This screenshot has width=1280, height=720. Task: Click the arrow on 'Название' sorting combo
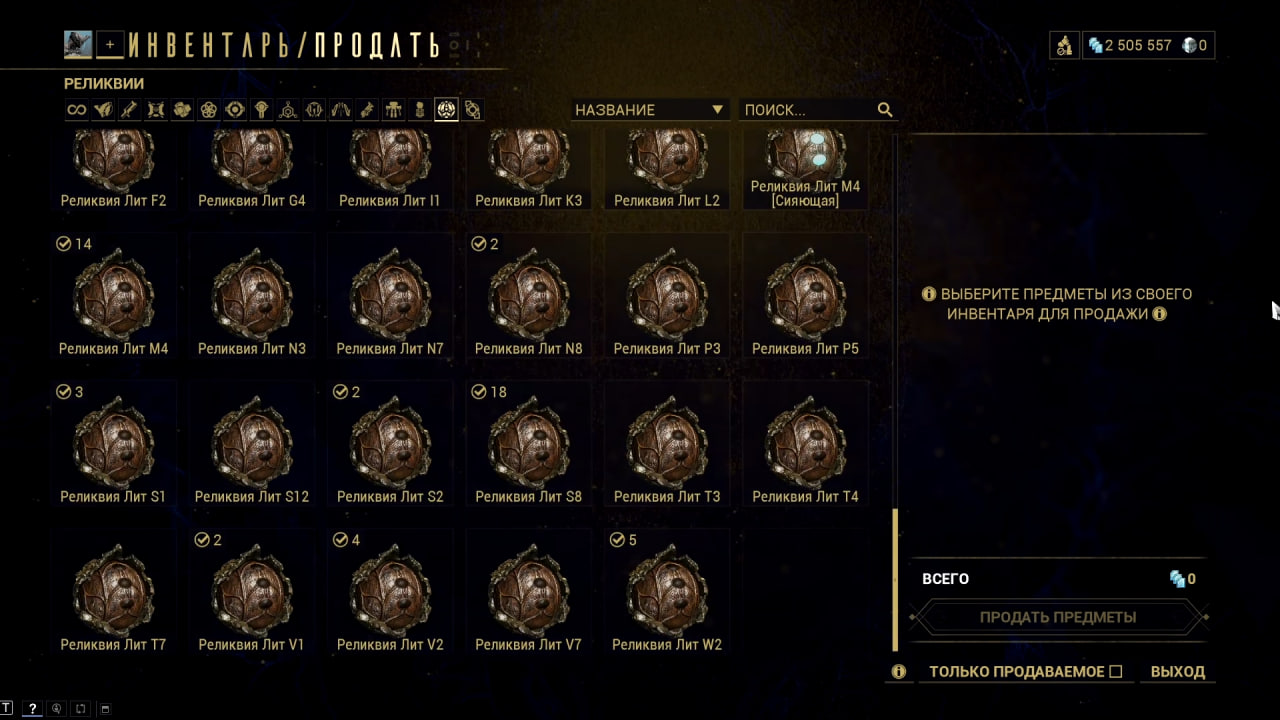point(717,110)
